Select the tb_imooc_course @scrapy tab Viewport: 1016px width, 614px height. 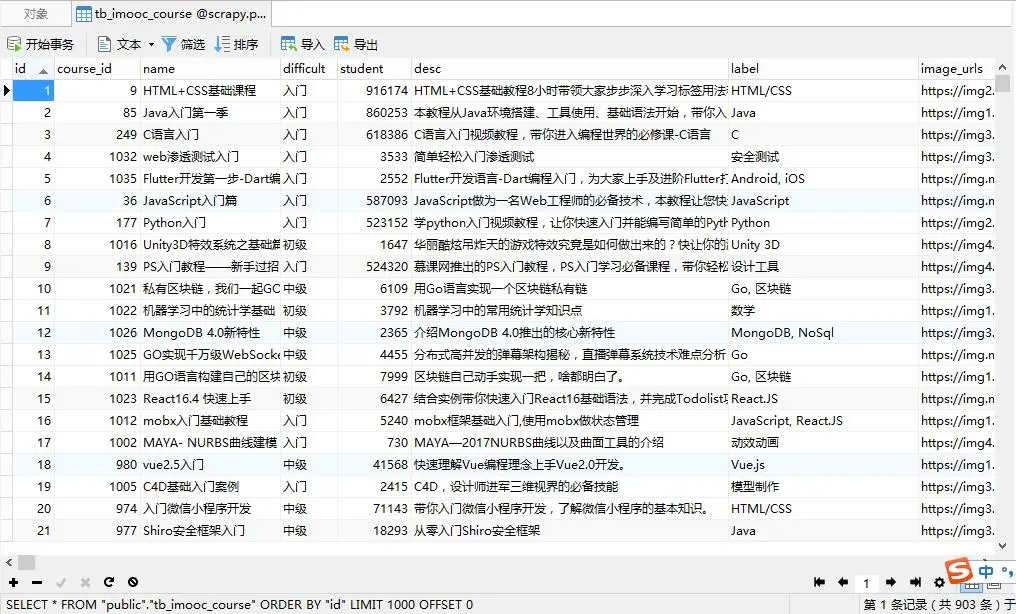171,14
